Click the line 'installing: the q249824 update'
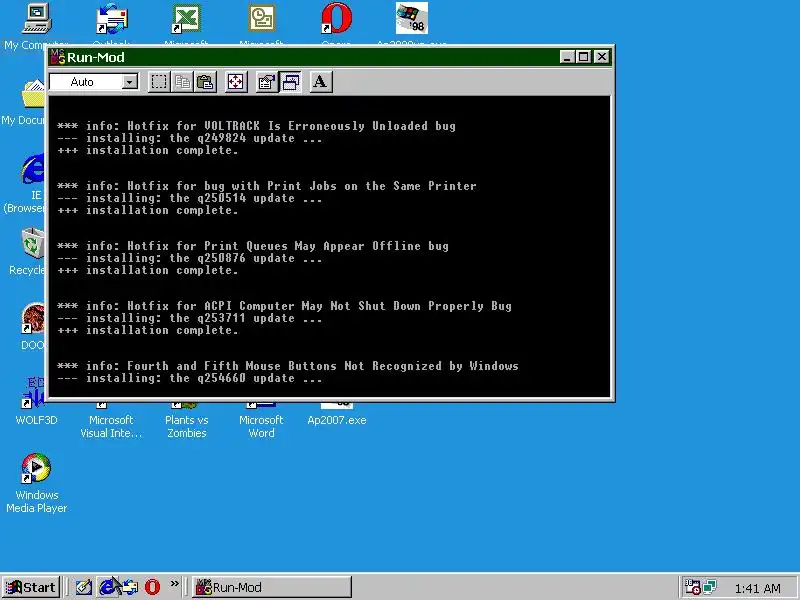The image size is (800, 600). tap(190, 138)
